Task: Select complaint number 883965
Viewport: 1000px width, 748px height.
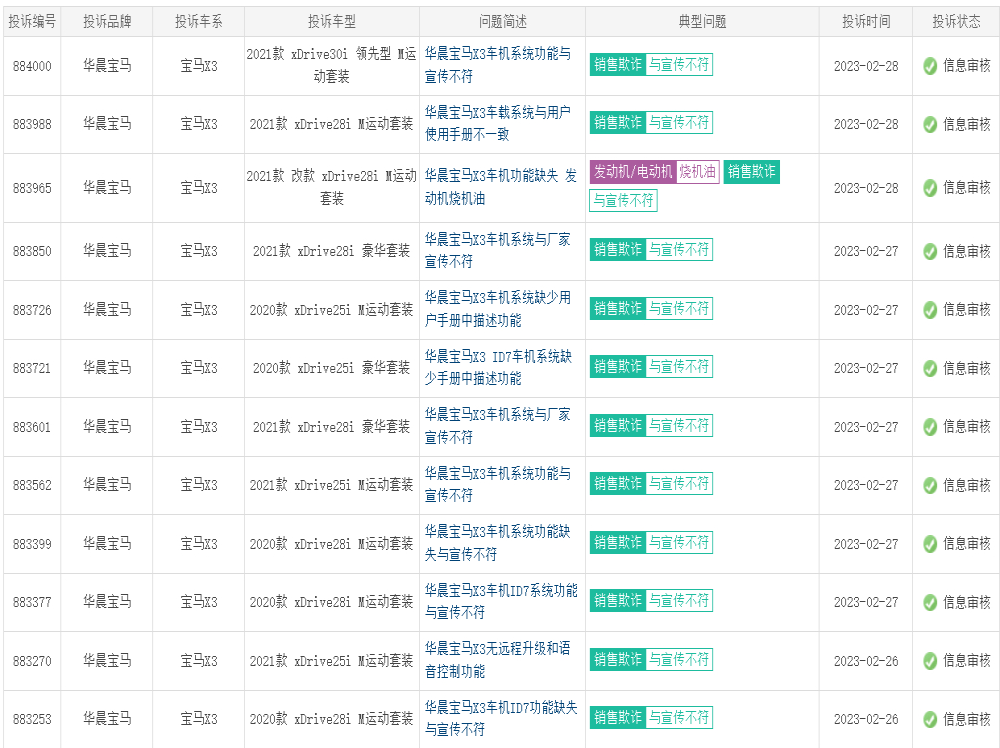Action: (x=32, y=188)
